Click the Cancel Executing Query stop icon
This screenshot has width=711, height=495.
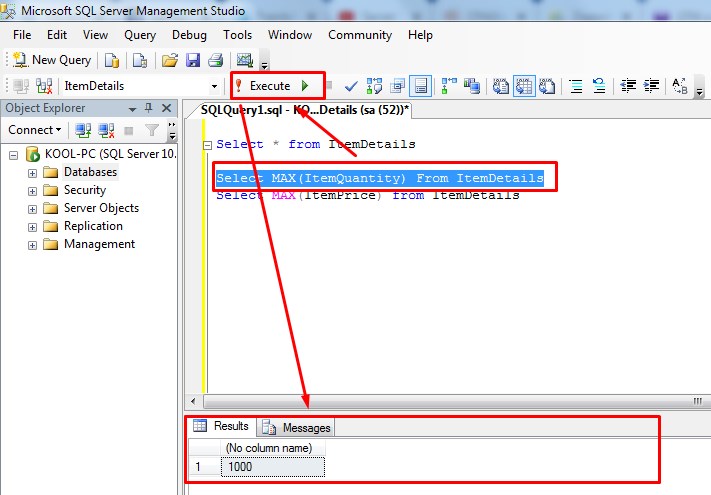point(330,85)
